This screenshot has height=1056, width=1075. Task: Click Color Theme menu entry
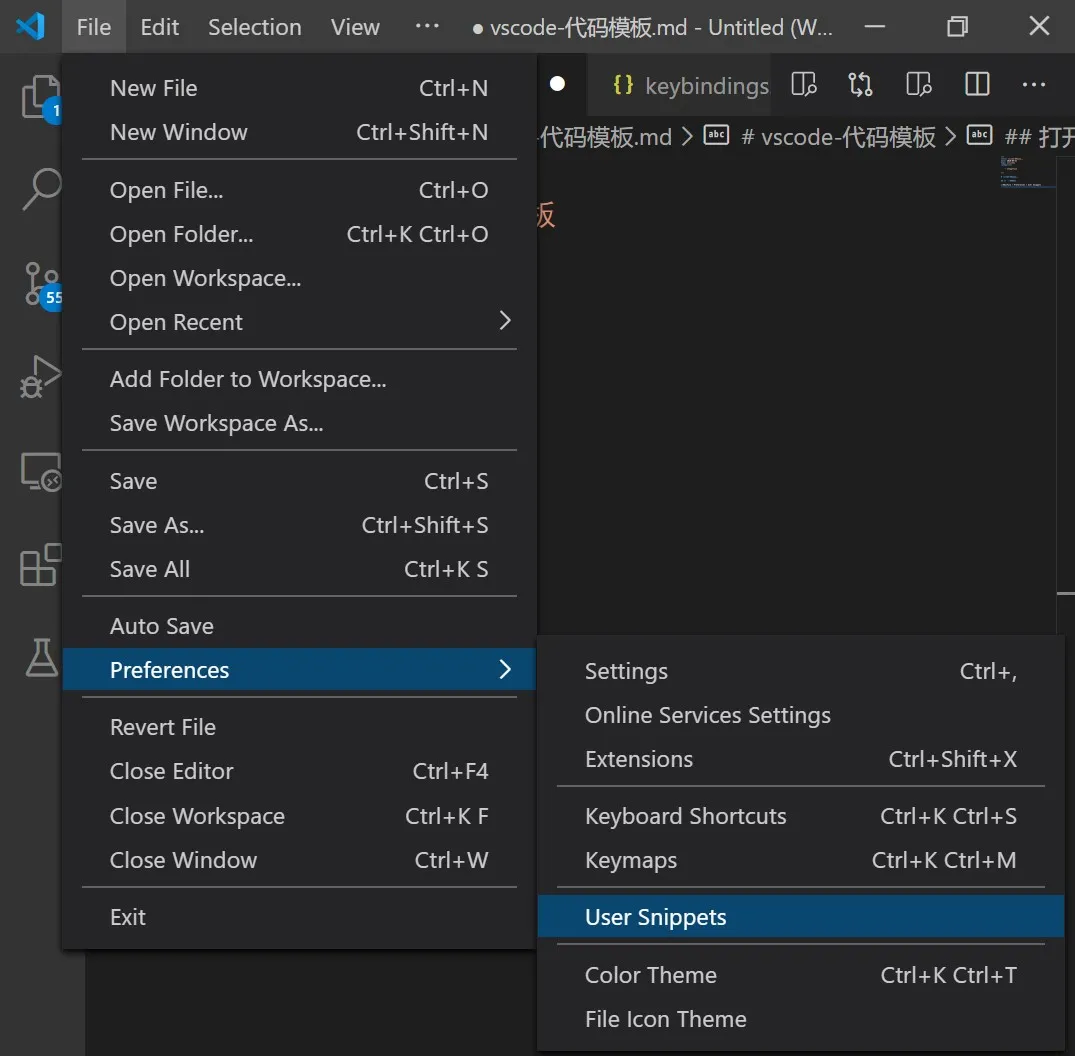point(651,975)
